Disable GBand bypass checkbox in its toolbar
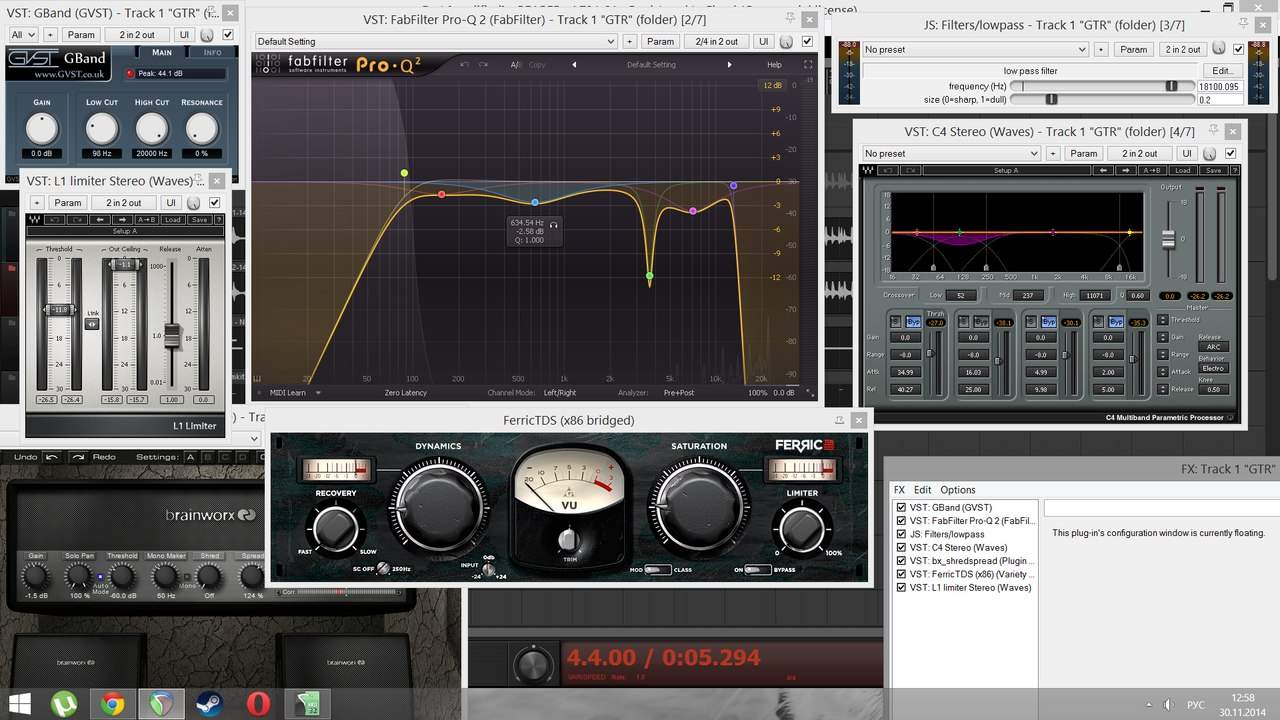The image size is (1280, 720). coord(228,35)
